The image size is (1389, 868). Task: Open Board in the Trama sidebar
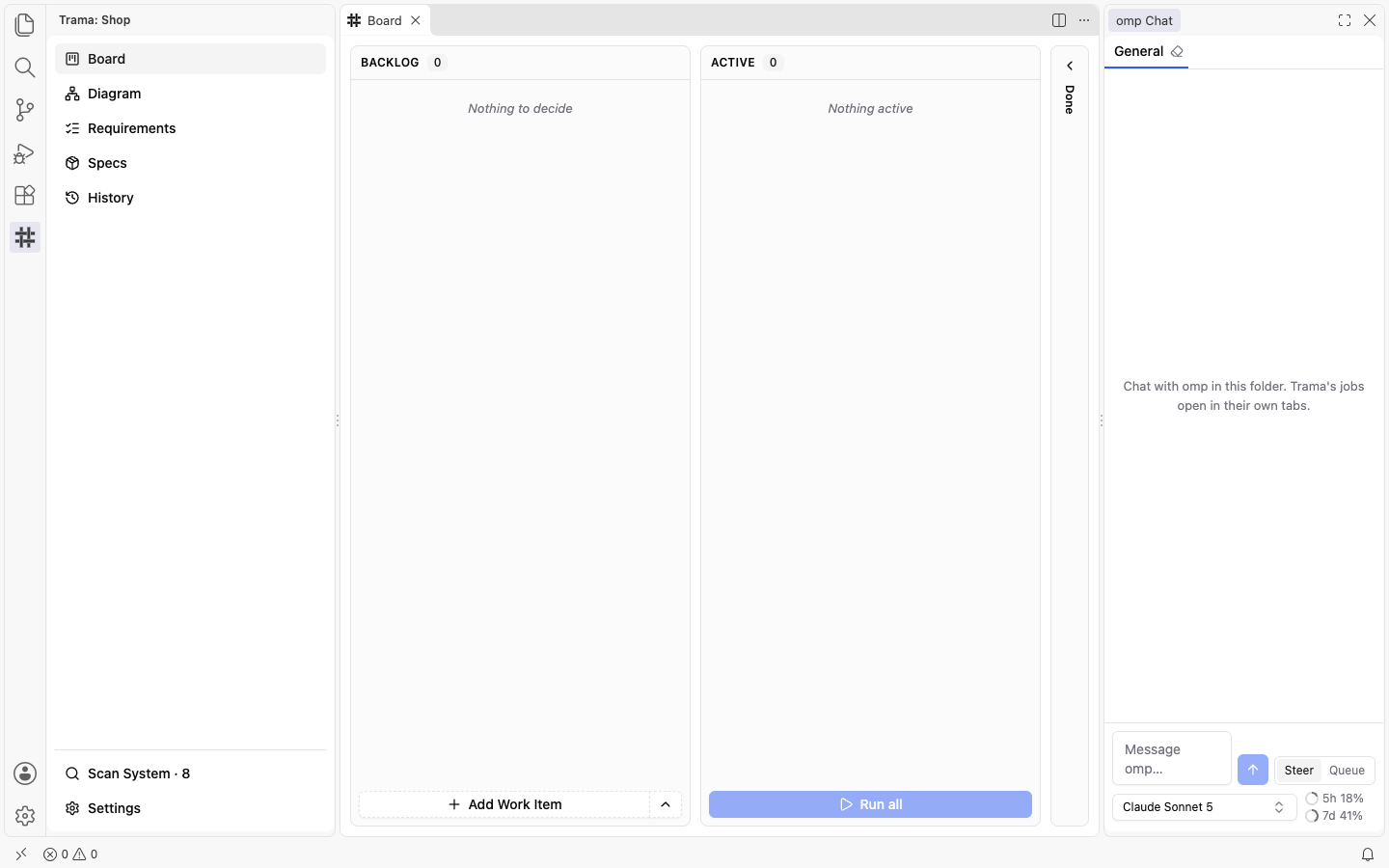click(190, 59)
